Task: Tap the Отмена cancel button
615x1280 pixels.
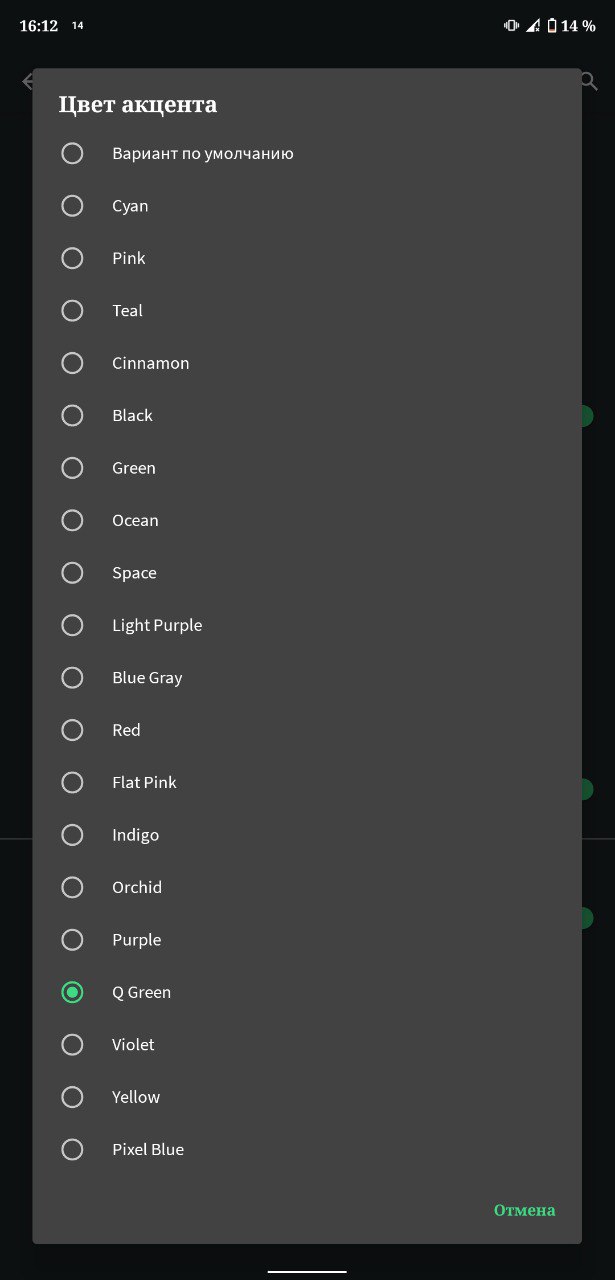Action: click(524, 1210)
